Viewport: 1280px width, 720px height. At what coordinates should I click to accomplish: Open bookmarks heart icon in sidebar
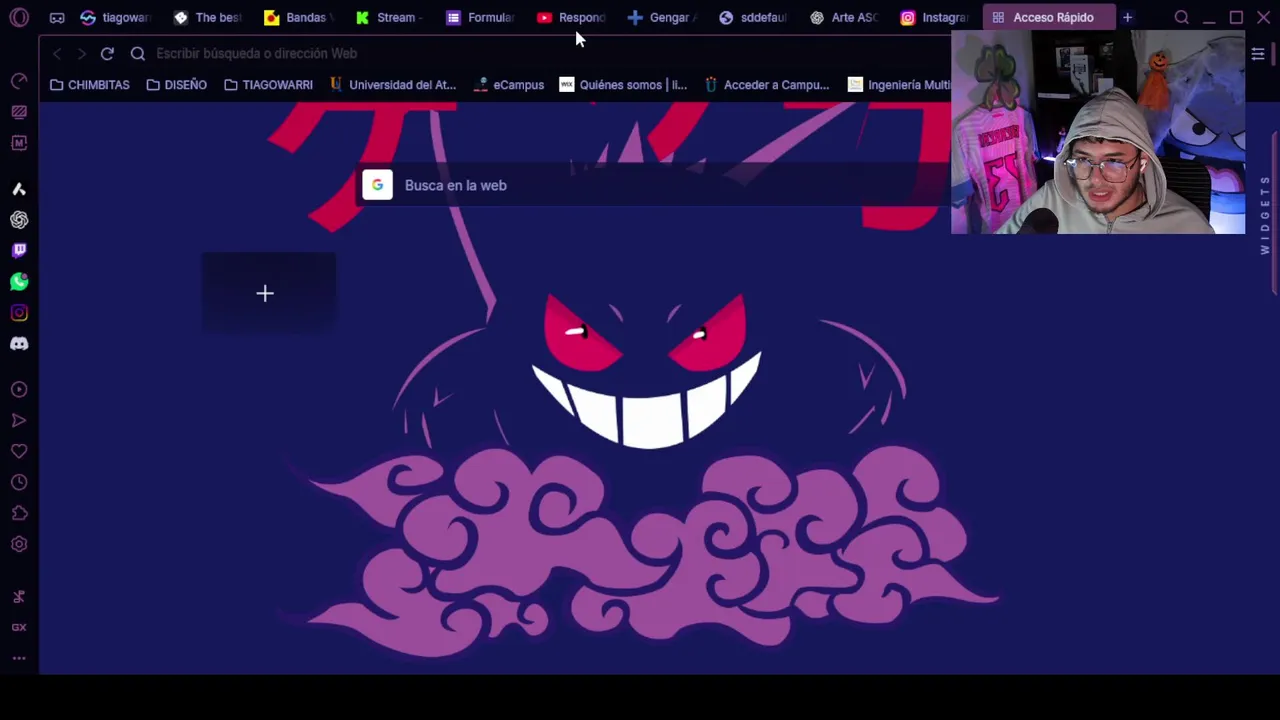[x=19, y=452]
